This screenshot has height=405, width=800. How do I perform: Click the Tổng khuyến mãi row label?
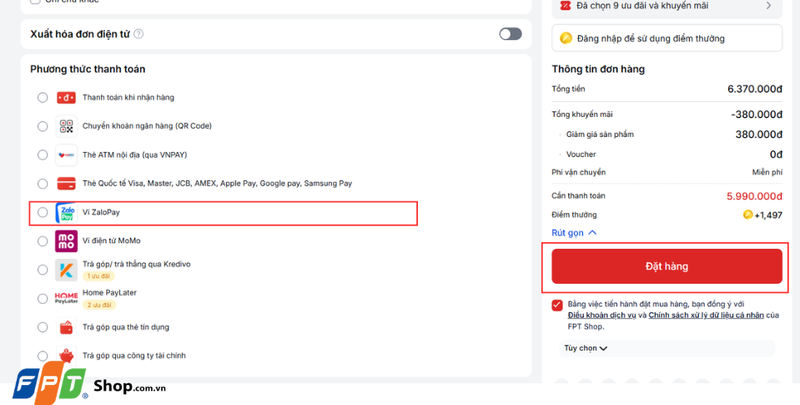click(582, 114)
